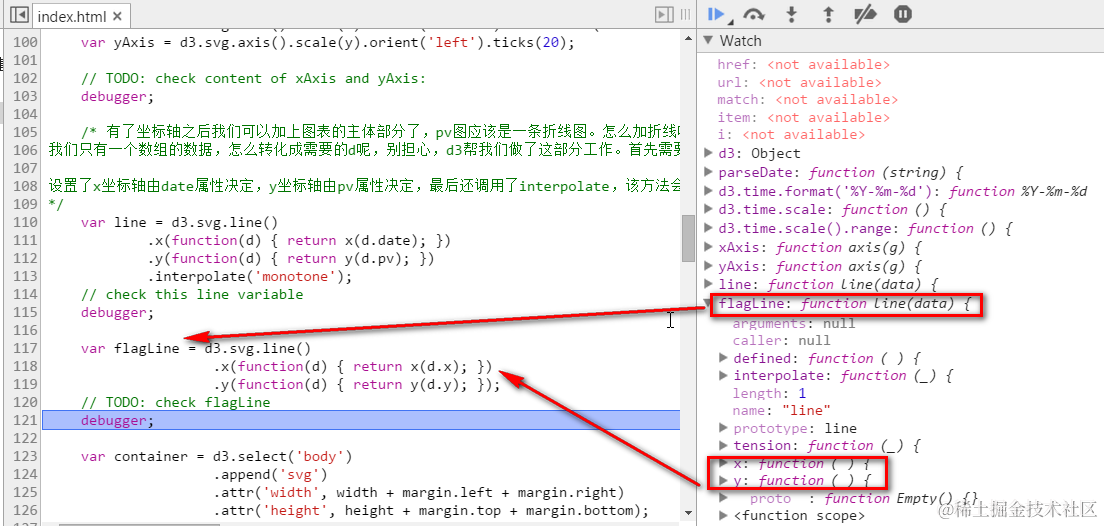Select the href: not available watch row
1104x526 pixels.
pyautogui.click(x=804, y=64)
